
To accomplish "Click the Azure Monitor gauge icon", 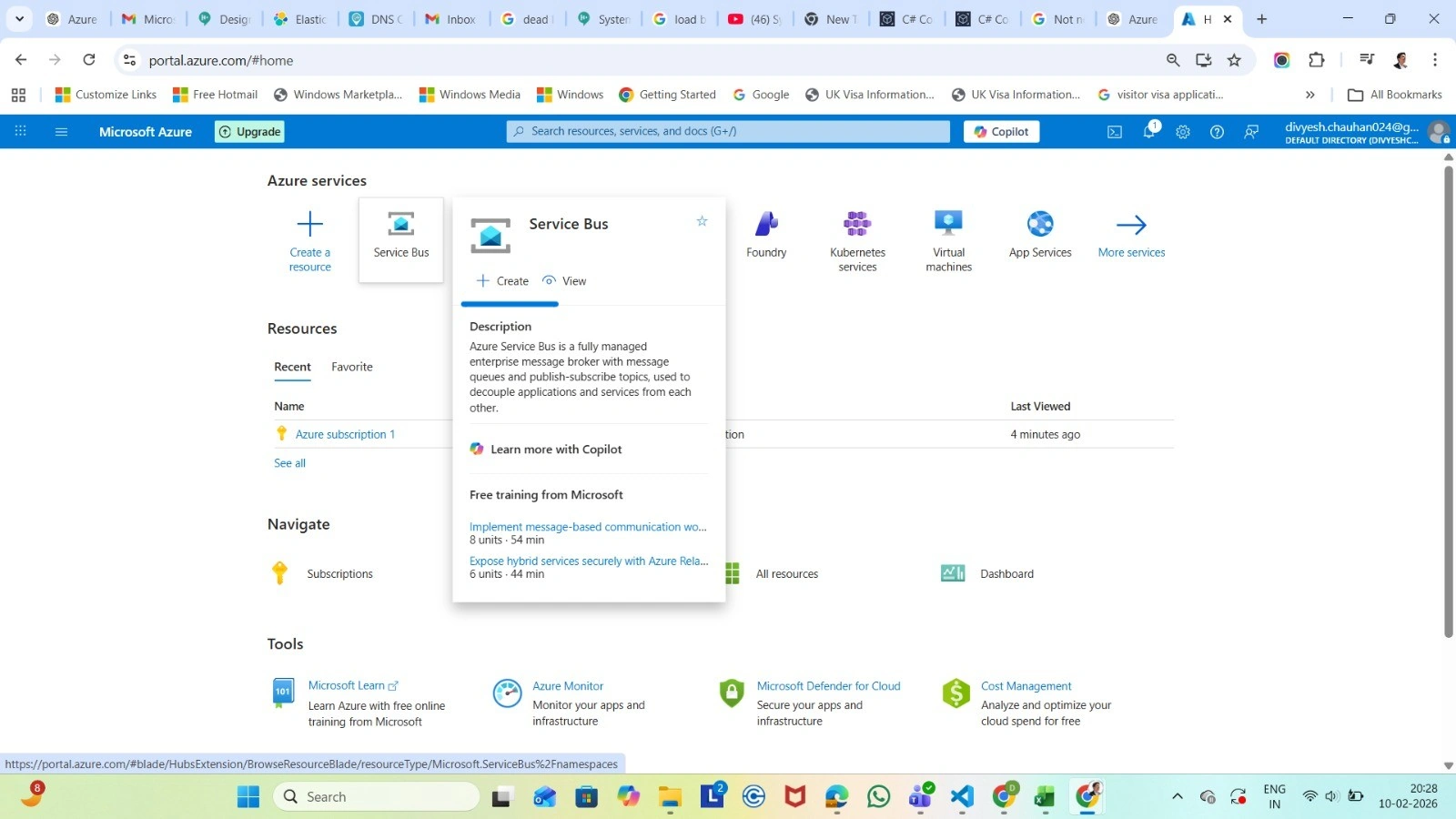I will tap(507, 693).
